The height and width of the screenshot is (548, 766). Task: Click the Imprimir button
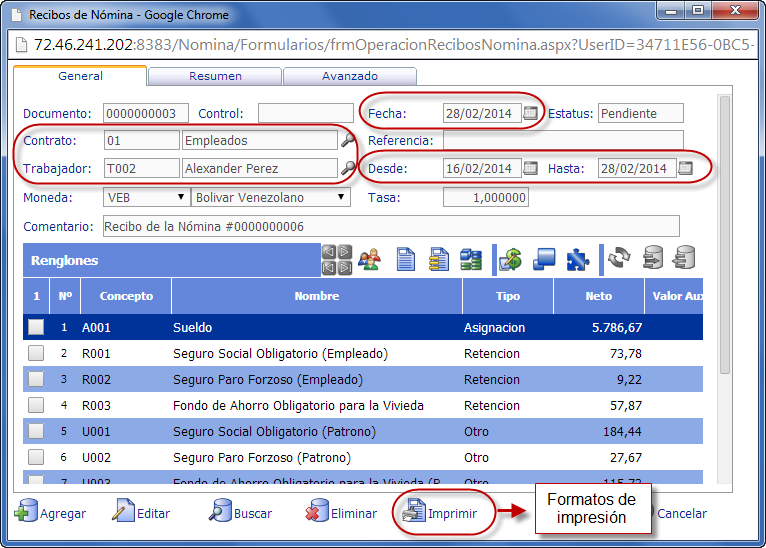[440, 511]
